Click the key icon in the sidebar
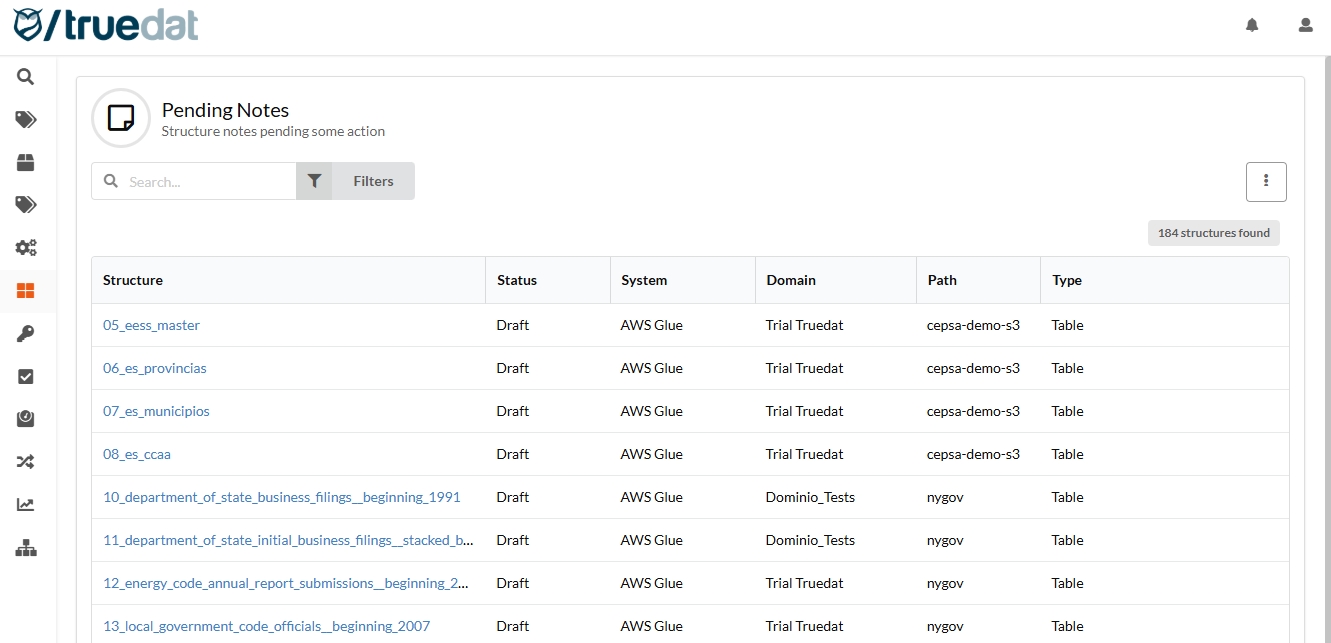The image size is (1331, 643). click(26, 334)
